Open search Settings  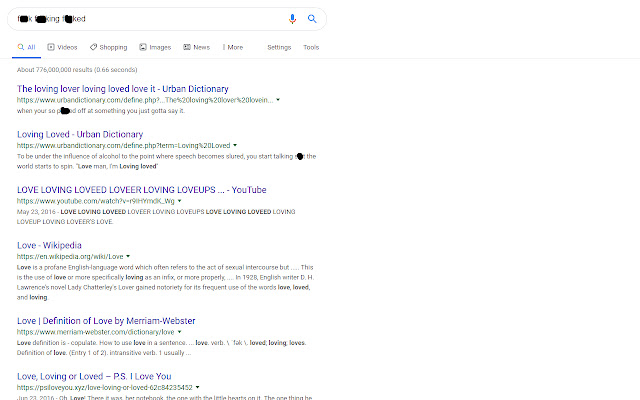[279, 47]
